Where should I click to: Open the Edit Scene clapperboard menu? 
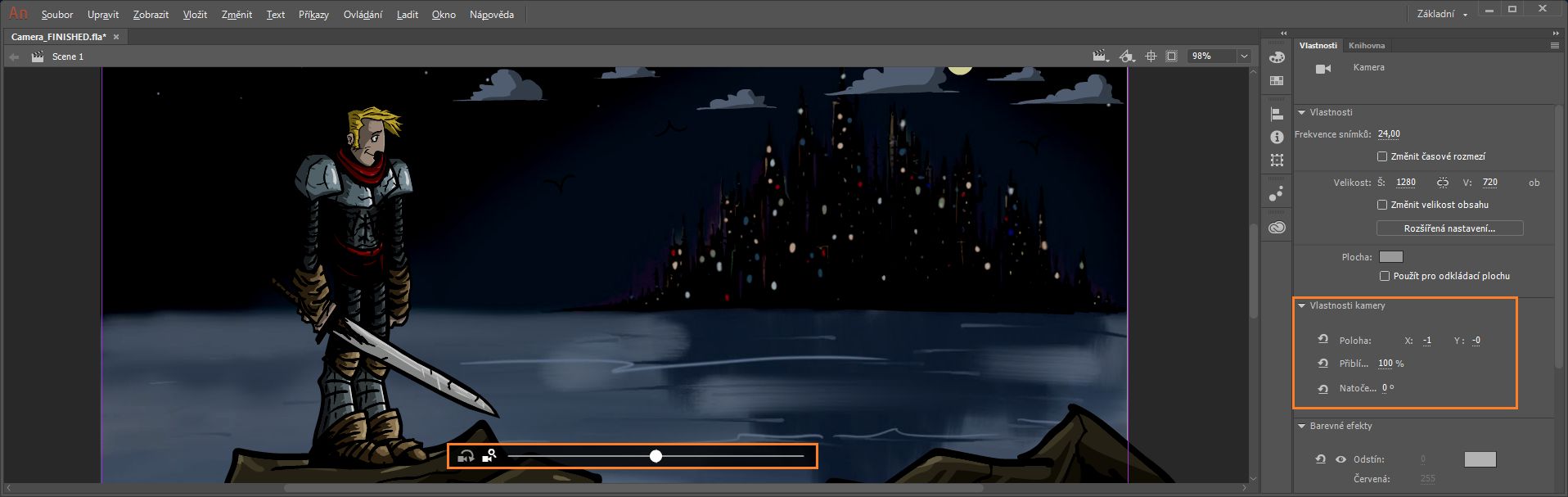tap(1101, 56)
